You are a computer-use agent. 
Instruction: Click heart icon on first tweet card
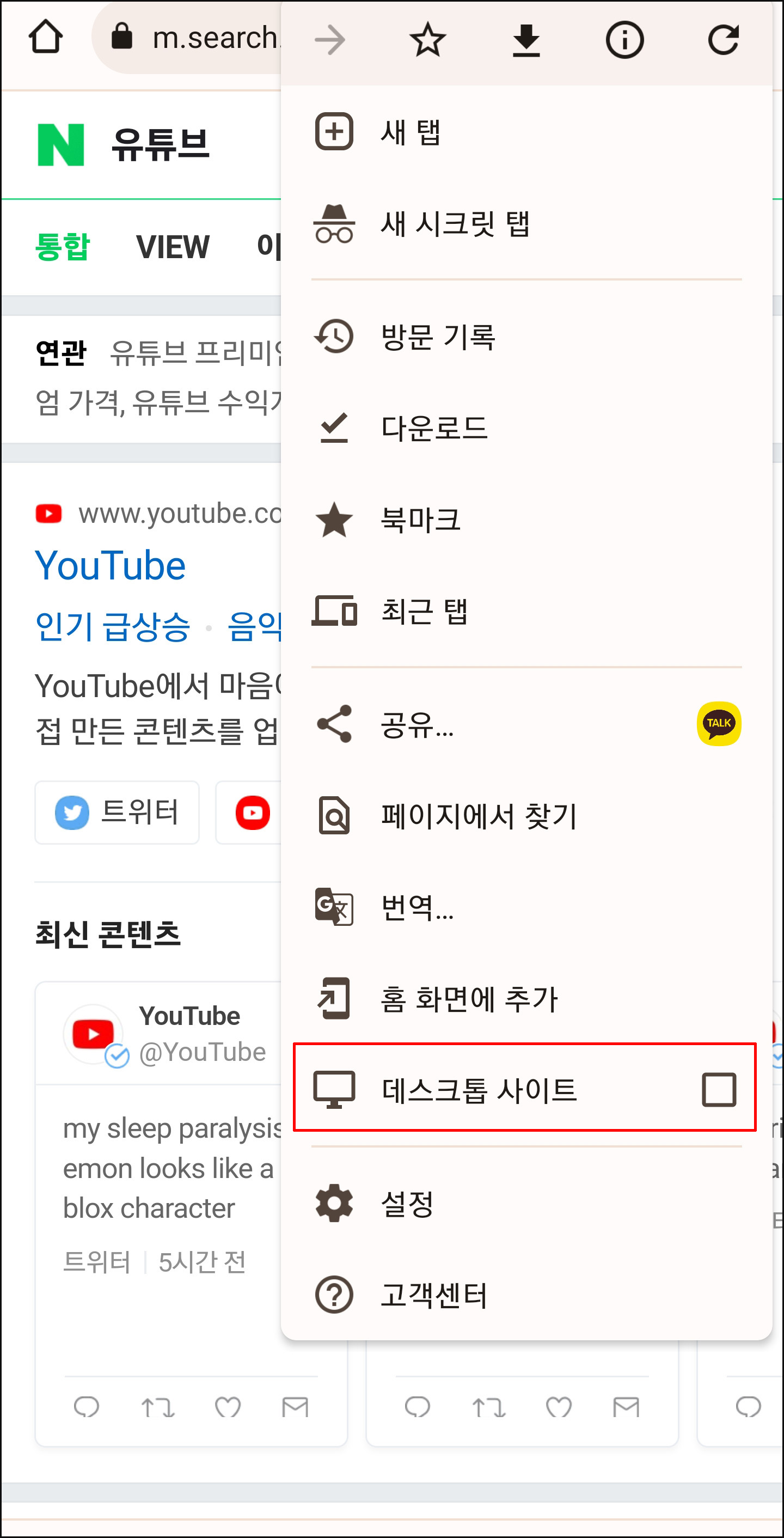[x=228, y=1407]
